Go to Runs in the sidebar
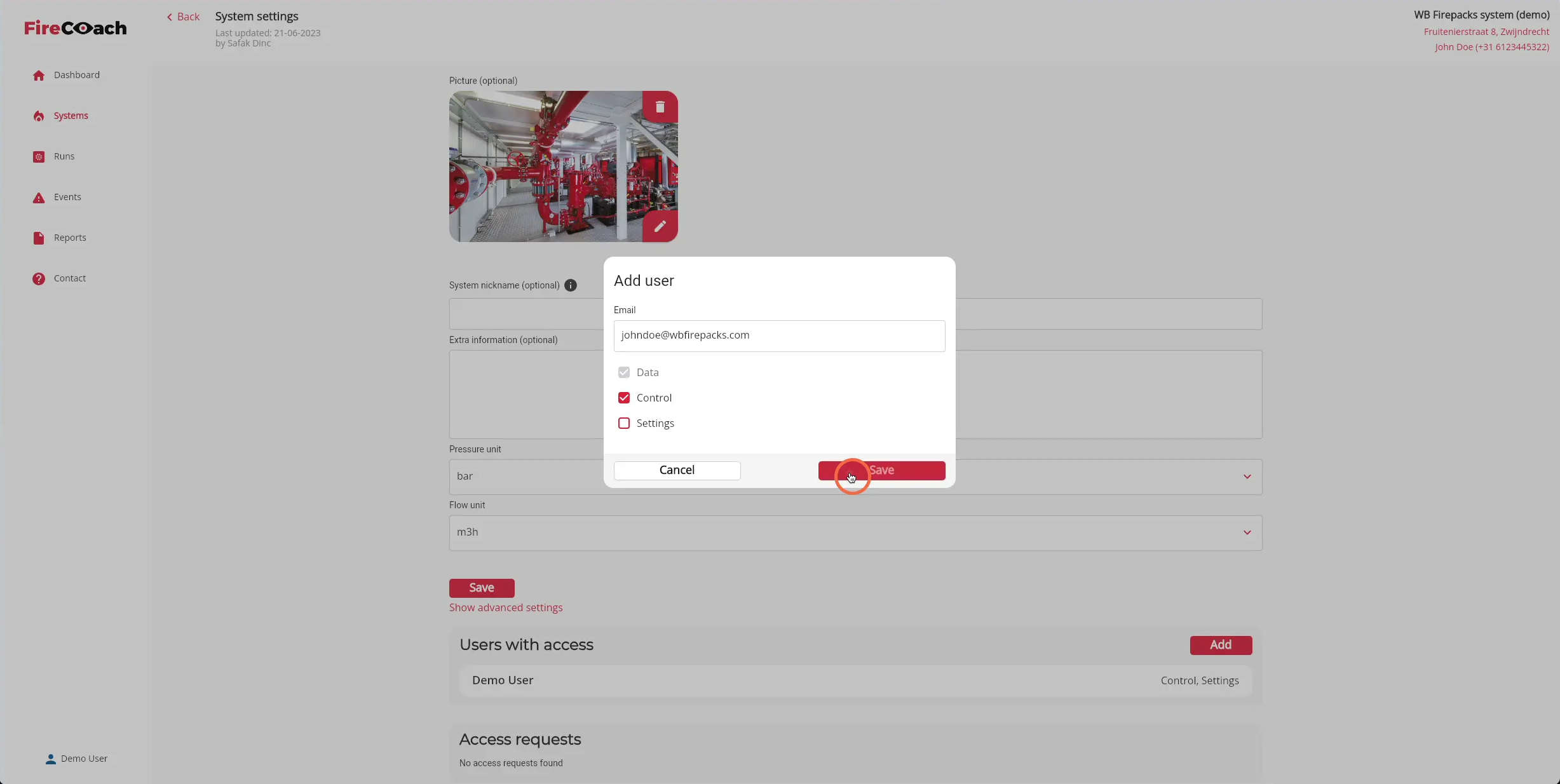Viewport: 1560px width, 784px height. [x=64, y=156]
